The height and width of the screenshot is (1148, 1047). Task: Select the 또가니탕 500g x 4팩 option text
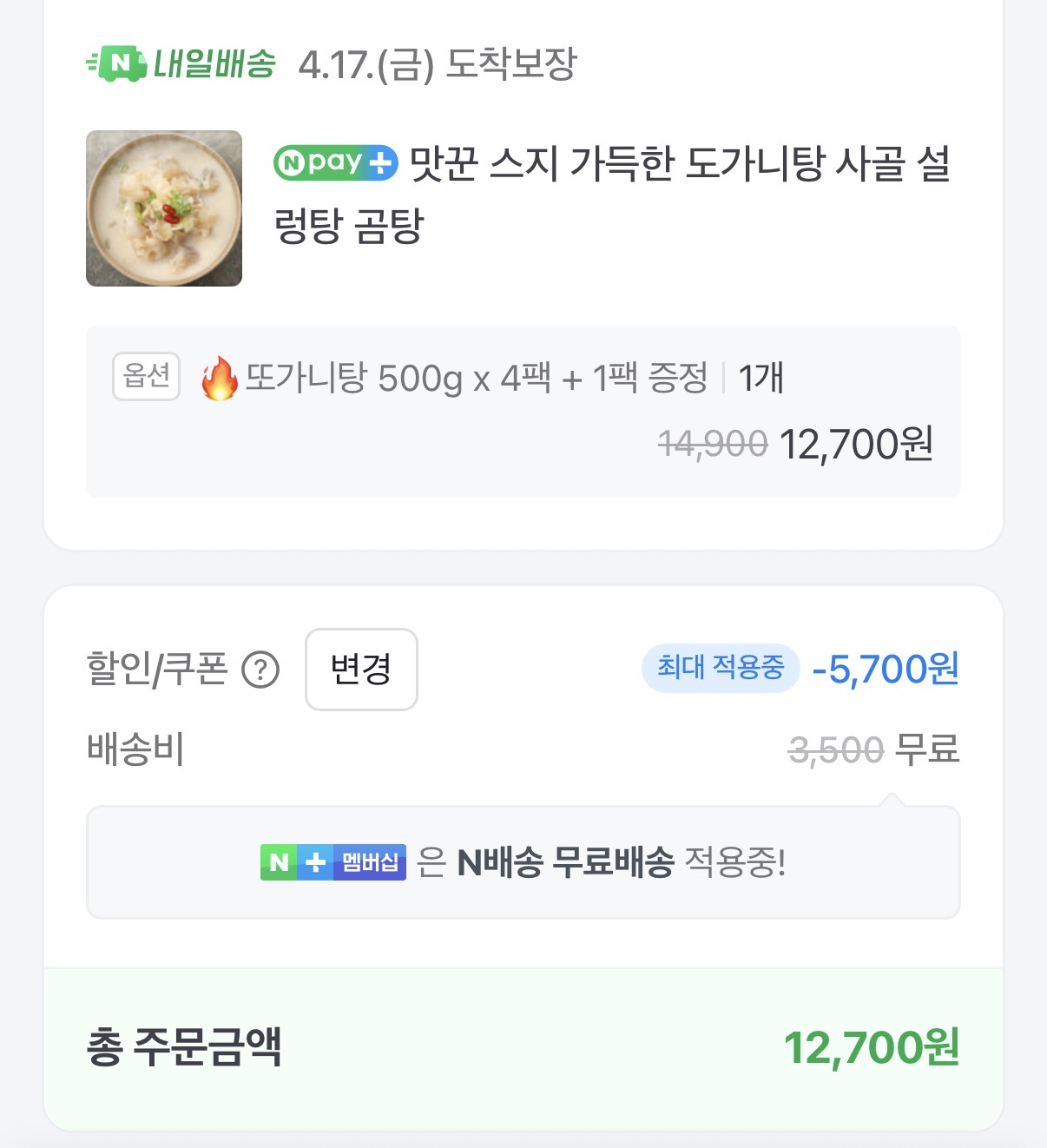[476, 379]
